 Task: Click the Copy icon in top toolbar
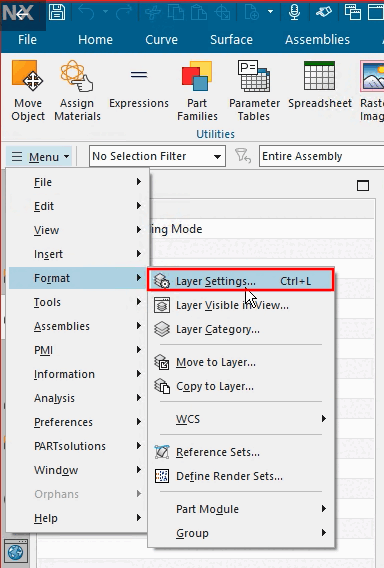176,13
